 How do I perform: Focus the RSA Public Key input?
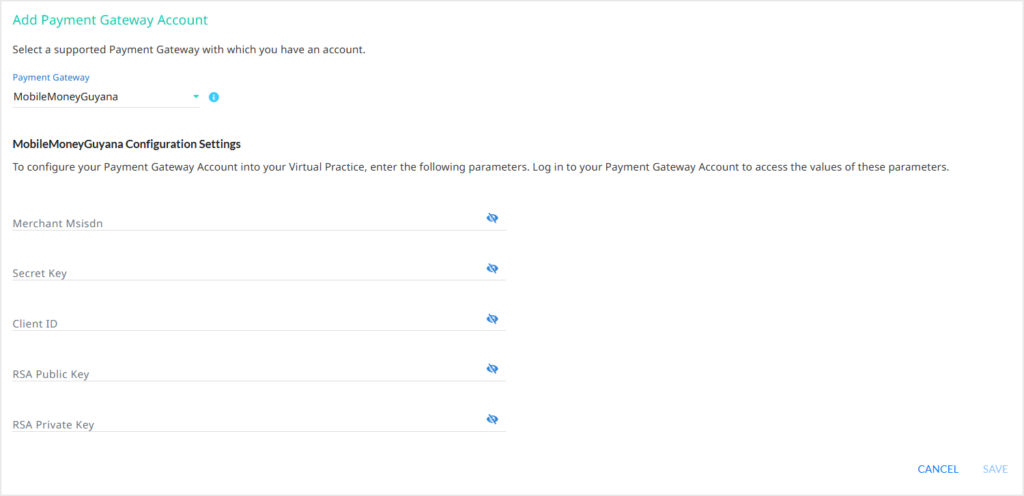tap(248, 374)
